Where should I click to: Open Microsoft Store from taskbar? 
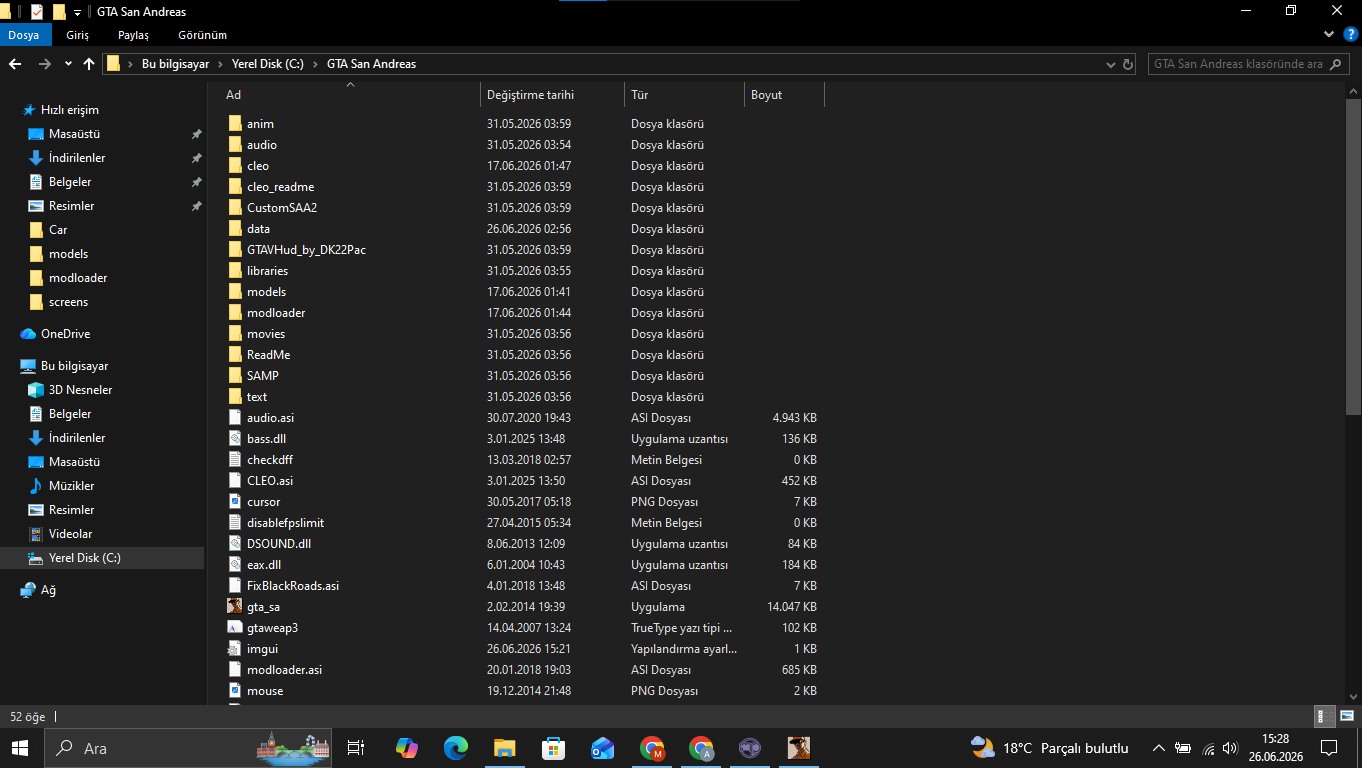pos(553,748)
